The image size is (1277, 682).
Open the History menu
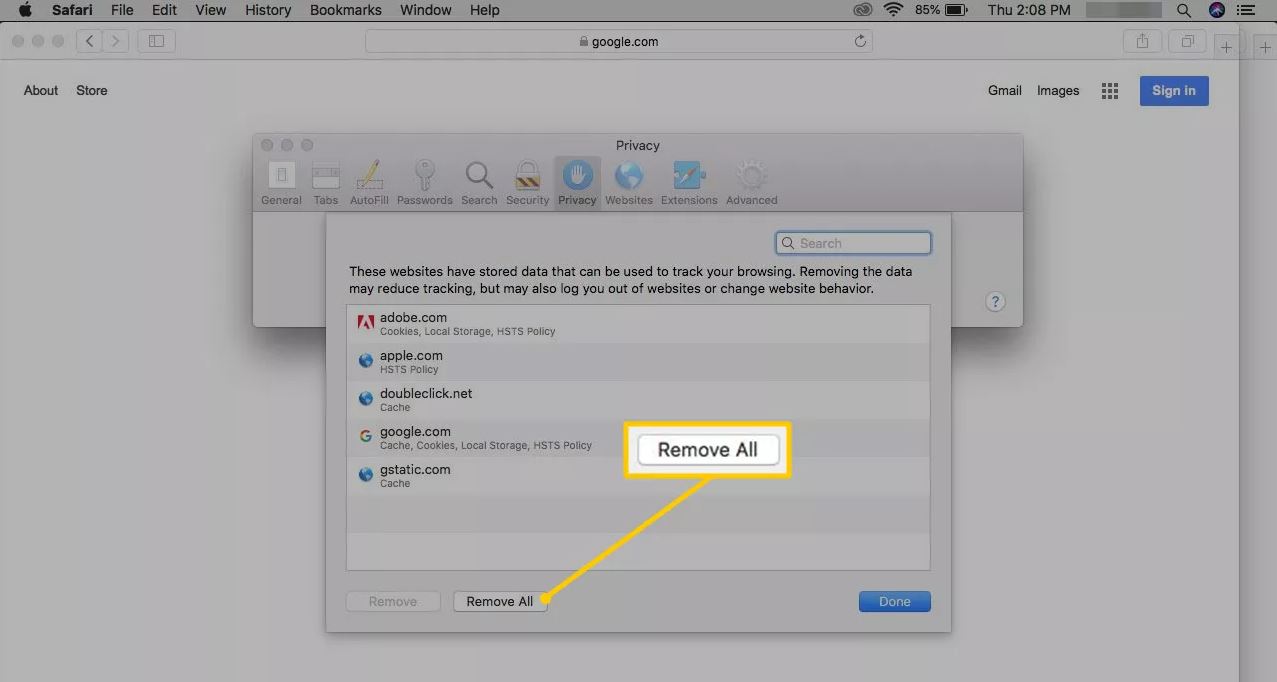pos(268,10)
